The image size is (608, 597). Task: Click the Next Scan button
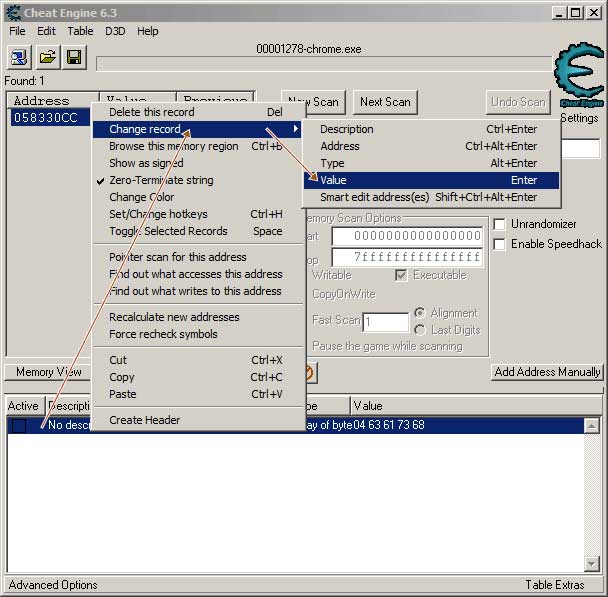pos(385,102)
